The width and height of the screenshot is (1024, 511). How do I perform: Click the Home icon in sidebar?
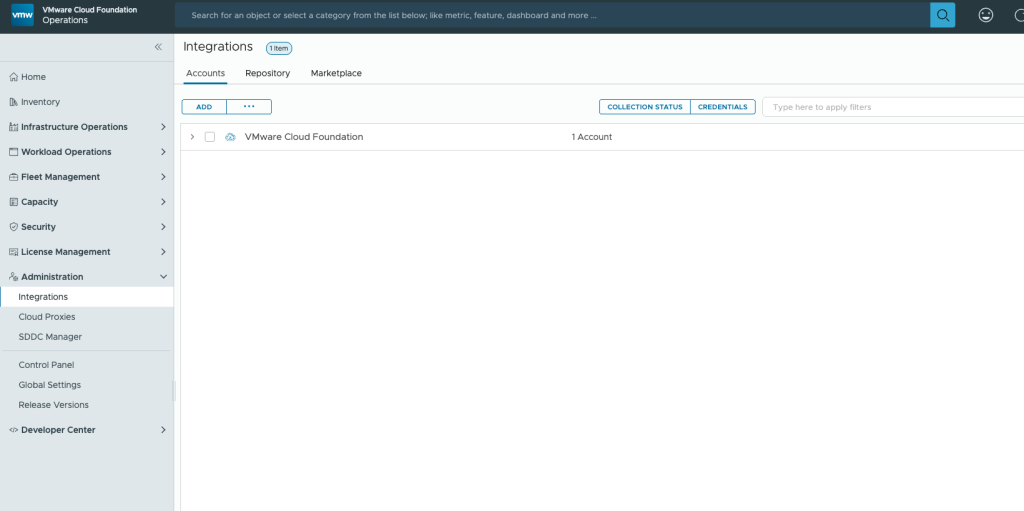click(13, 77)
